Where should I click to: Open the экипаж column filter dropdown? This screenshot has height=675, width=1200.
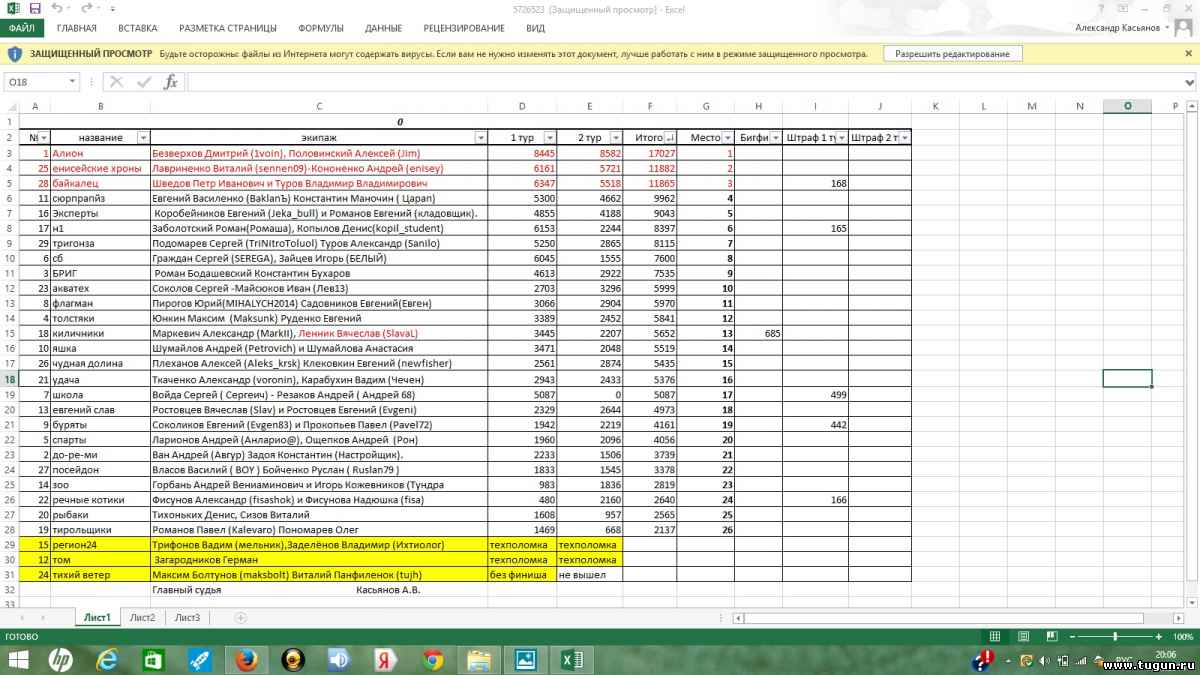click(x=480, y=137)
